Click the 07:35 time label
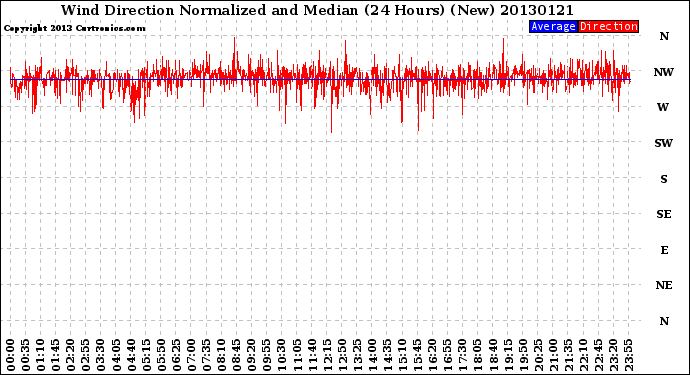This screenshot has height=375, width=690. 207,355
